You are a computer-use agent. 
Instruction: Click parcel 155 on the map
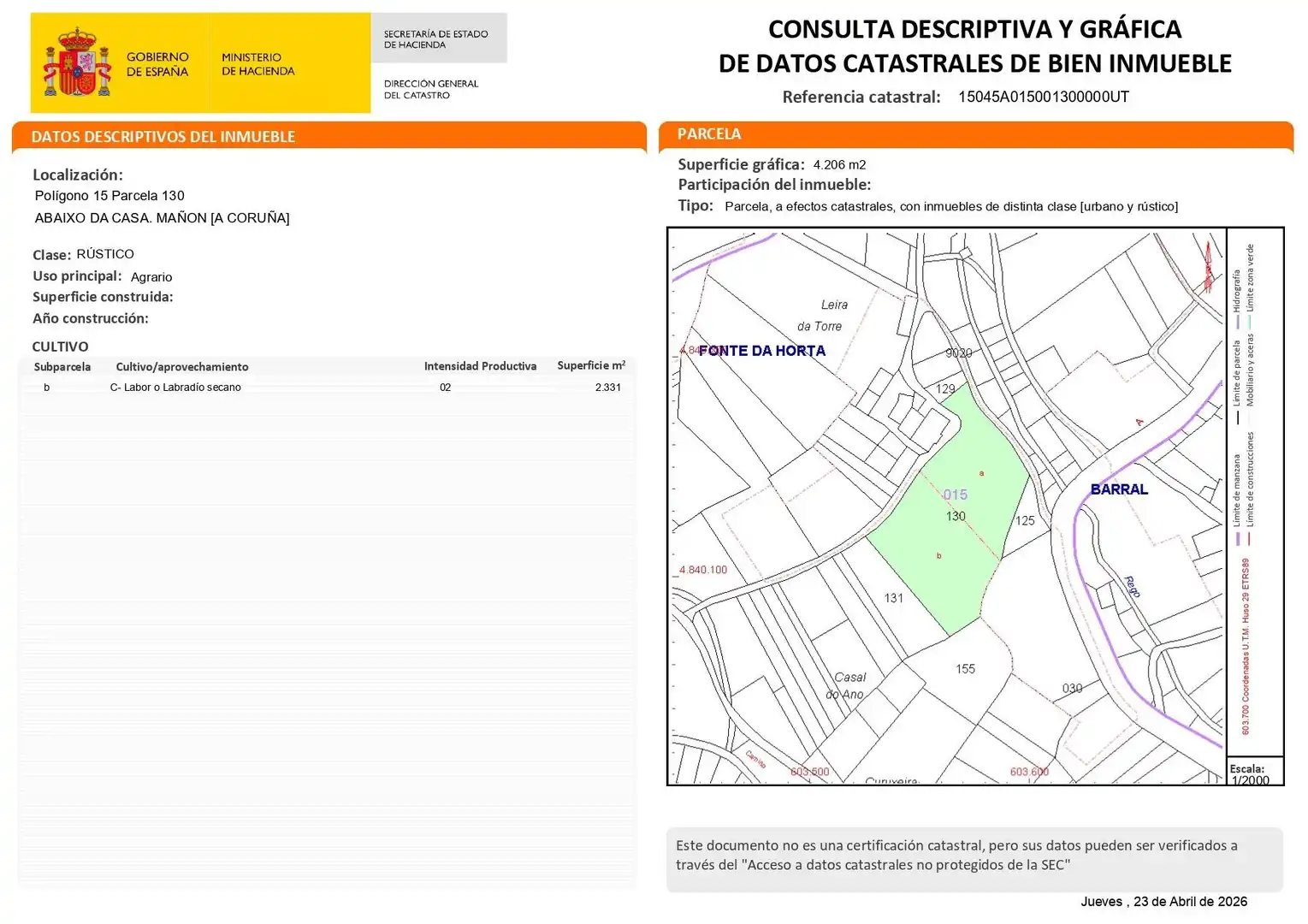click(965, 669)
